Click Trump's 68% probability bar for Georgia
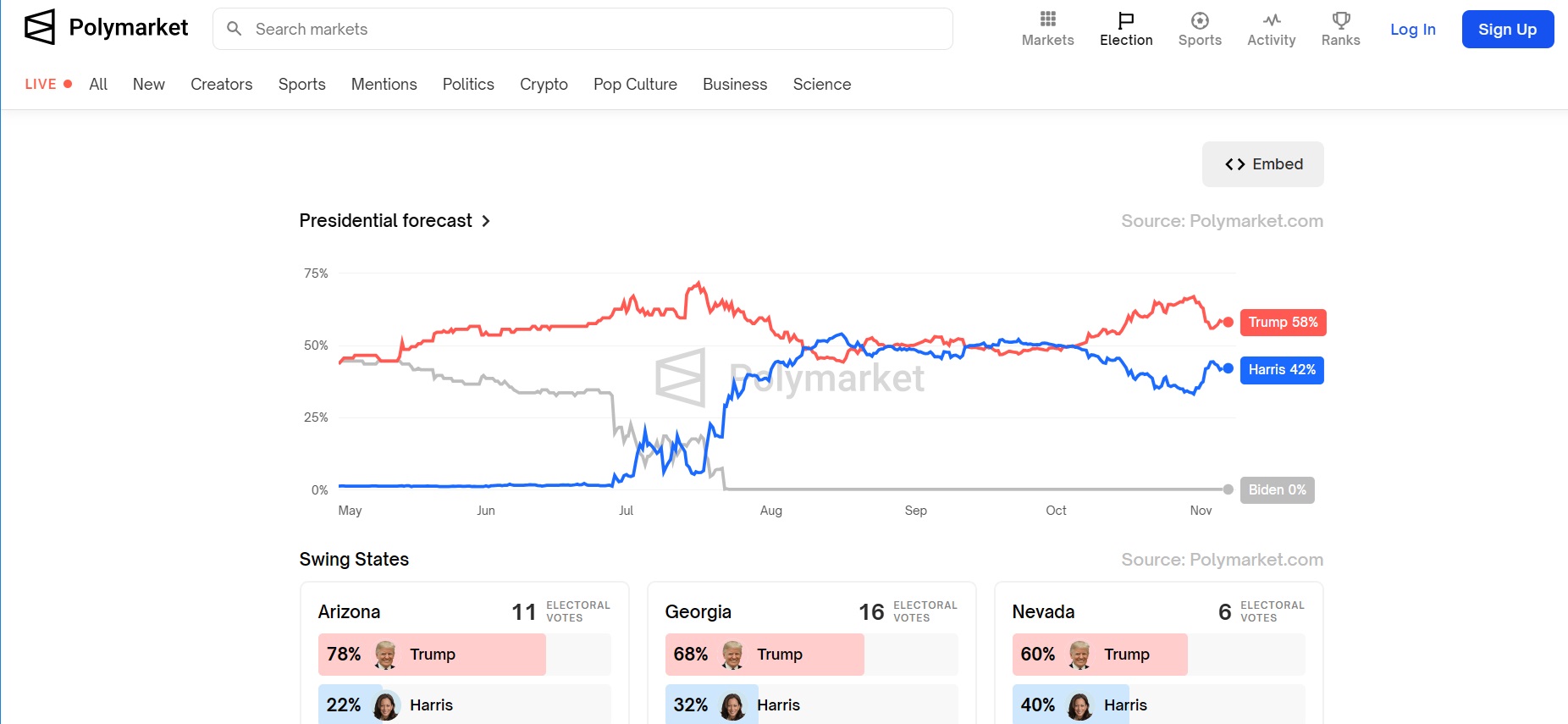 763,654
